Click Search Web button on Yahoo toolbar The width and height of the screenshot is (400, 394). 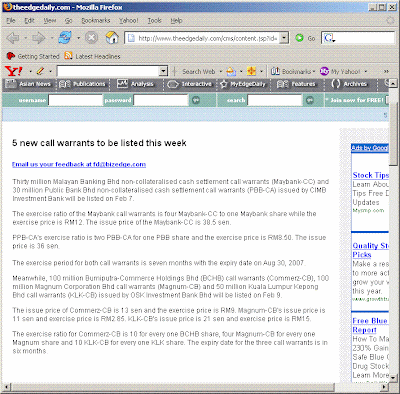(x=199, y=71)
